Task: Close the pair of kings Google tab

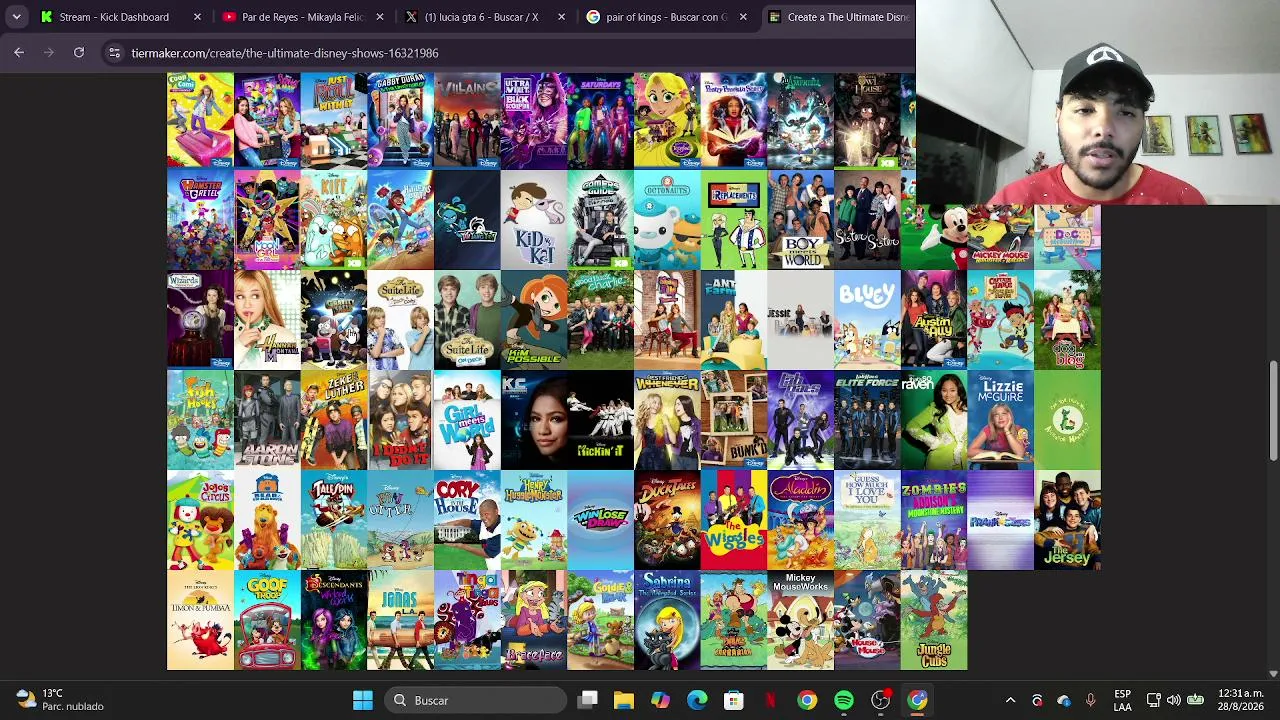Action: pyautogui.click(x=743, y=17)
